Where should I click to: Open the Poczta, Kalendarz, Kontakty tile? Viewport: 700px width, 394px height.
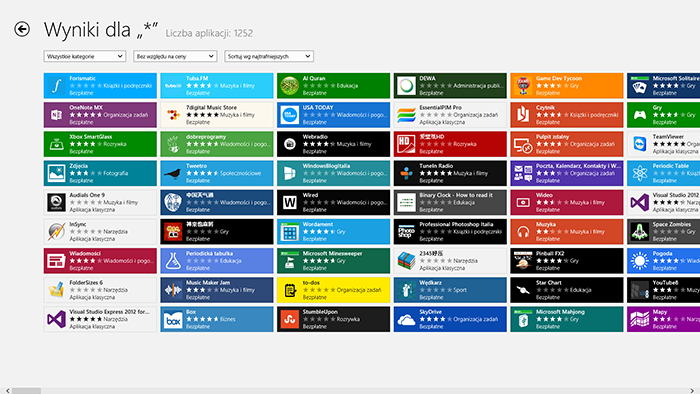[567, 173]
